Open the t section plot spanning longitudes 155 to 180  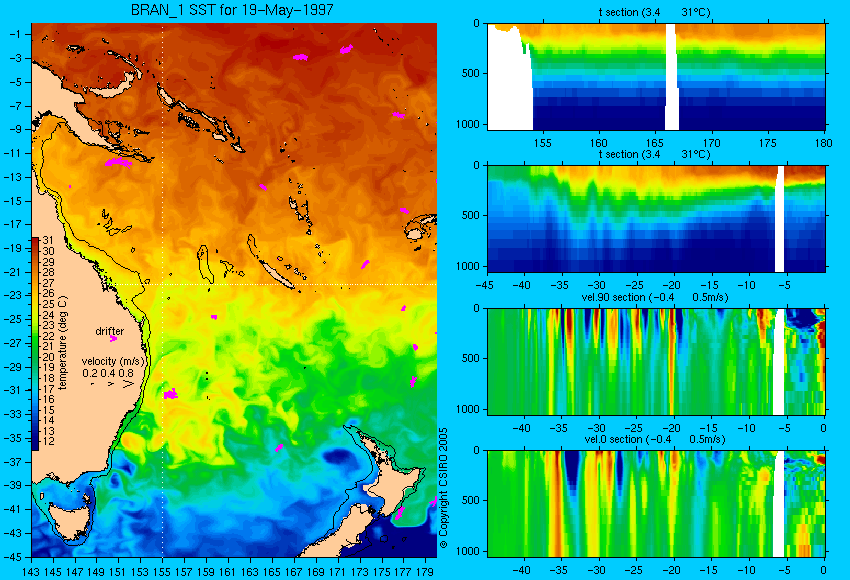coord(656,76)
